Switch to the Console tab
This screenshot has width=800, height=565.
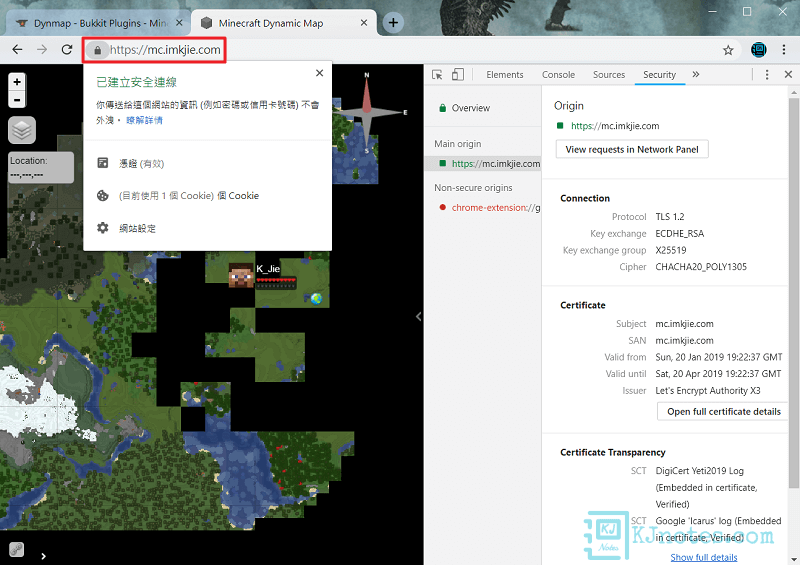[x=558, y=74]
